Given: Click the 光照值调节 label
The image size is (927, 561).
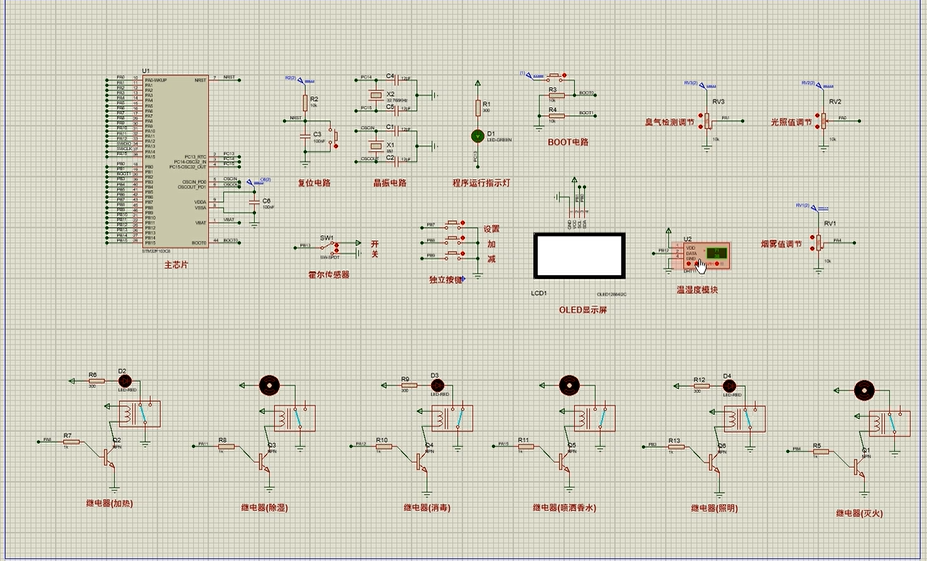Looking at the screenshot, I should point(791,122).
